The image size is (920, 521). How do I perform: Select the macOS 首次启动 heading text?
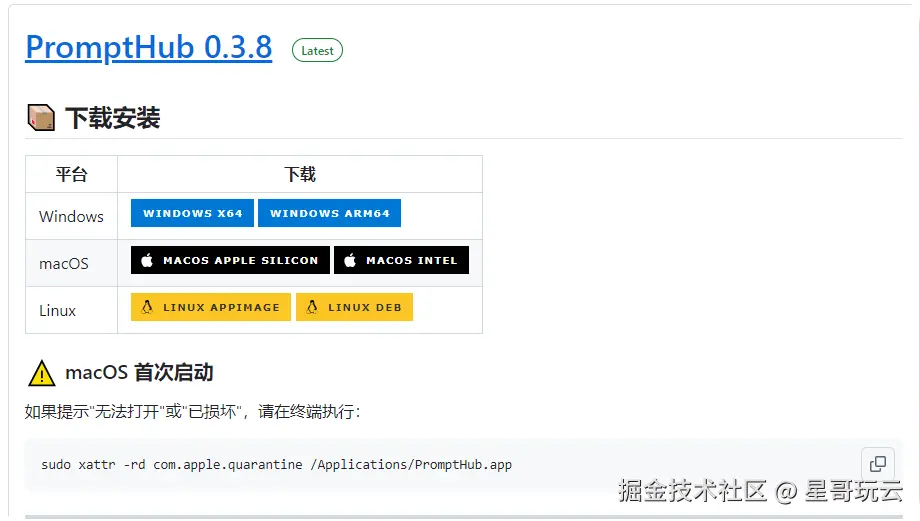(139, 373)
